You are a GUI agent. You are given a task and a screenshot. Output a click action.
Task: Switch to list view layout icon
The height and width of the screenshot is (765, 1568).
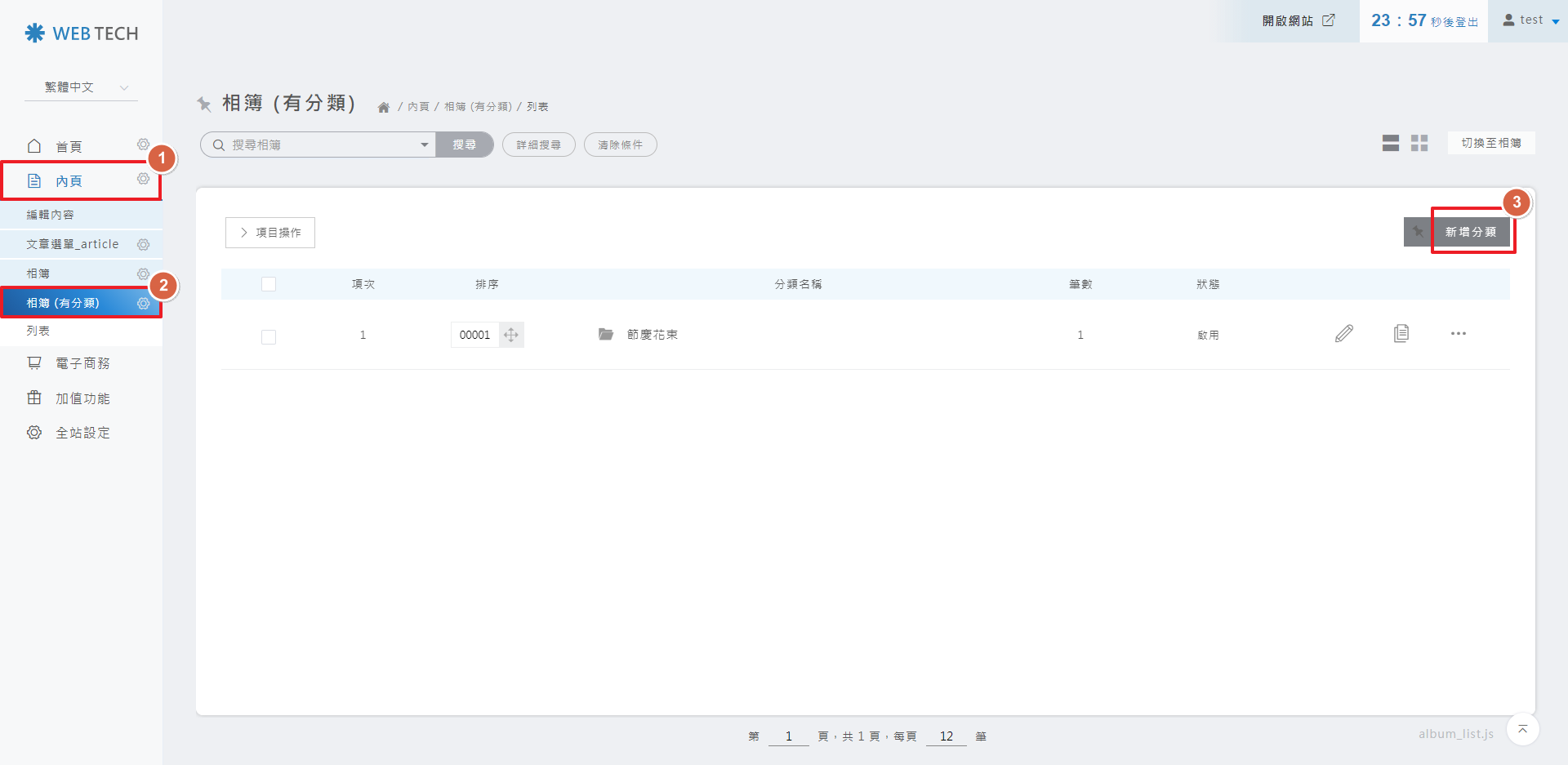coord(1390,144)
